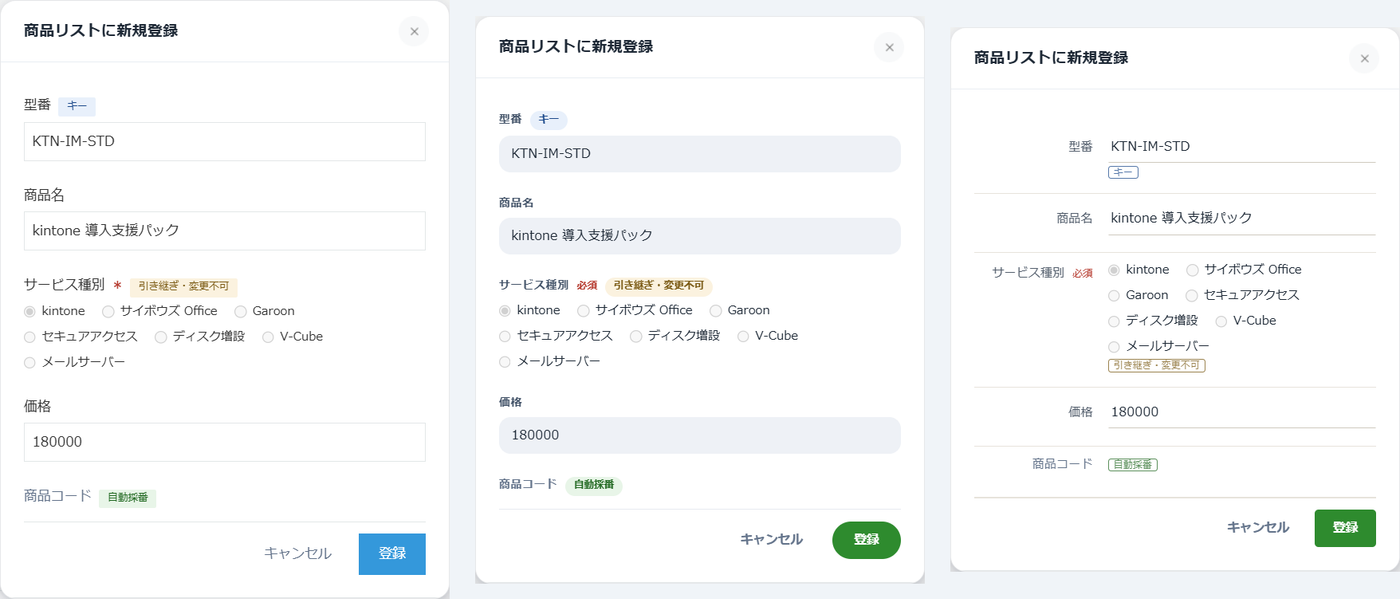Select サイボウズ Office radio in middle dialog
This screenshot has width=1400, height=599.
point(583,310)
